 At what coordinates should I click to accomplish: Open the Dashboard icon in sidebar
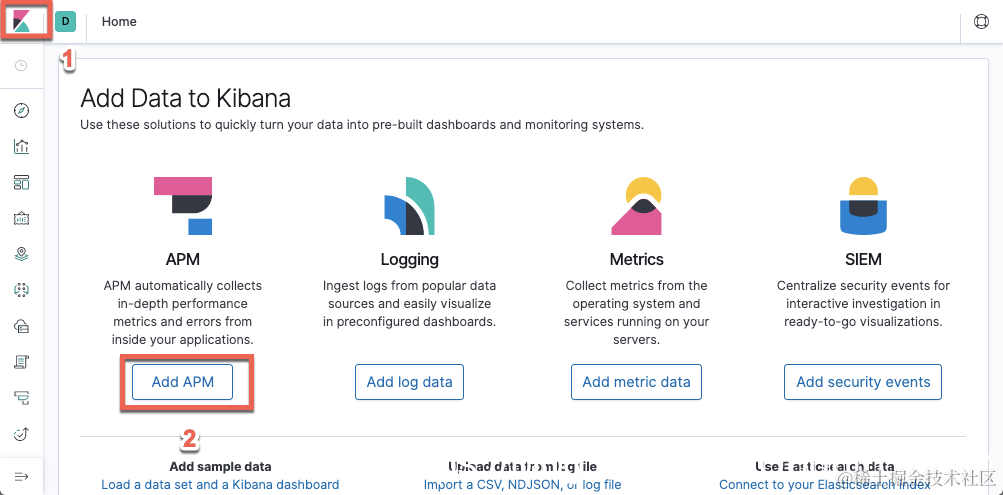pos(22,182)
